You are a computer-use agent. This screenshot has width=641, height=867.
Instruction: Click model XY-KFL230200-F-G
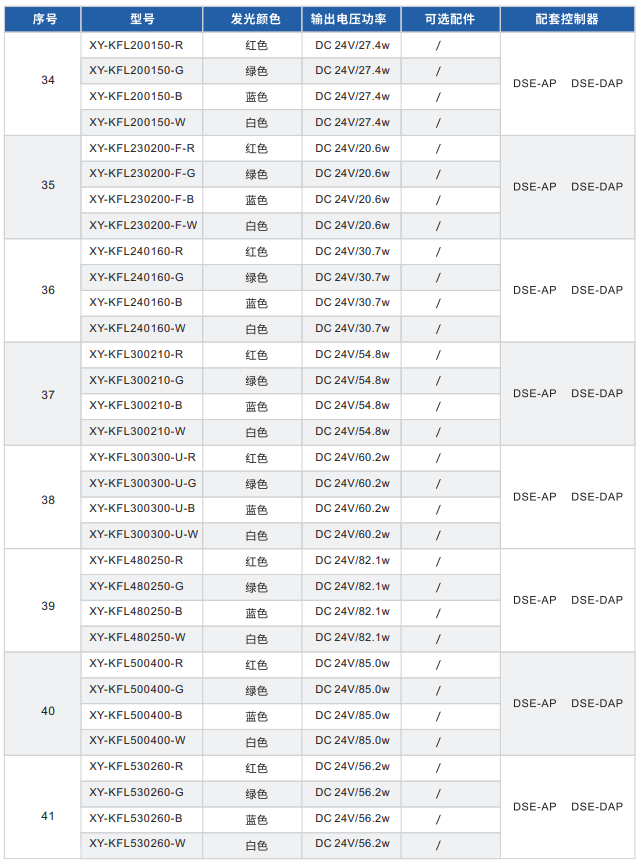pos(142,173)
